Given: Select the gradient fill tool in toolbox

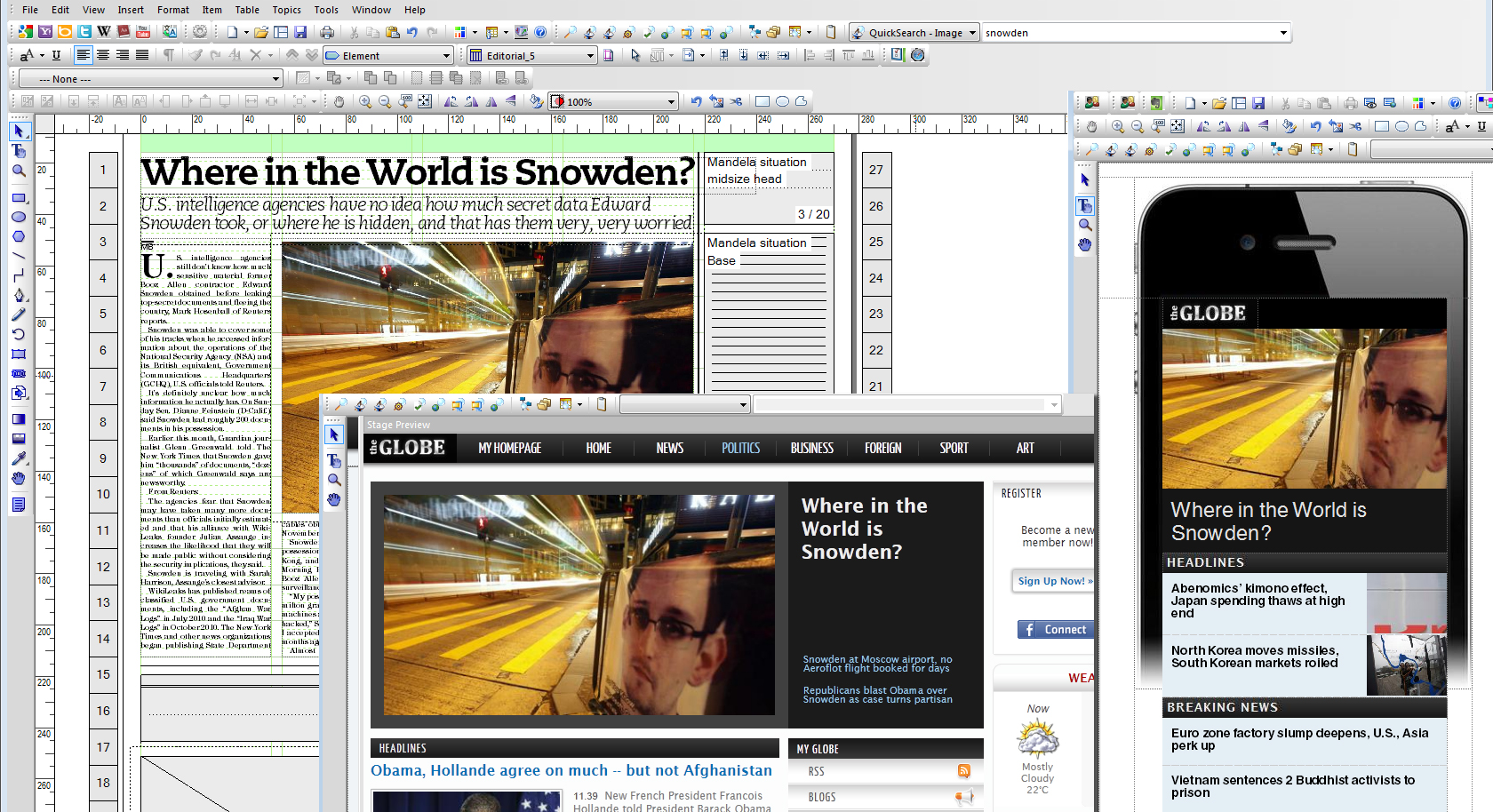Looking at the screenshot, I should tap(19, 418).
